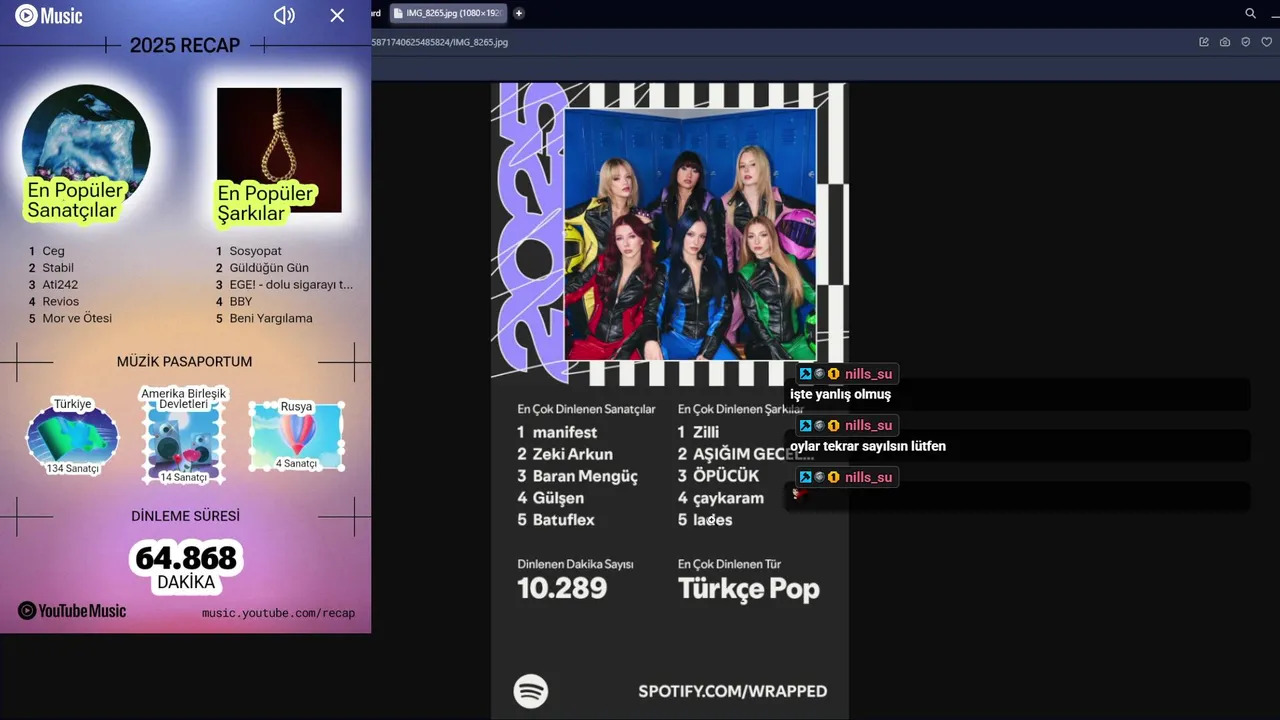Select song 'Beni Yargılama'
The image size is (1280, 720).
tap(271, 319)
